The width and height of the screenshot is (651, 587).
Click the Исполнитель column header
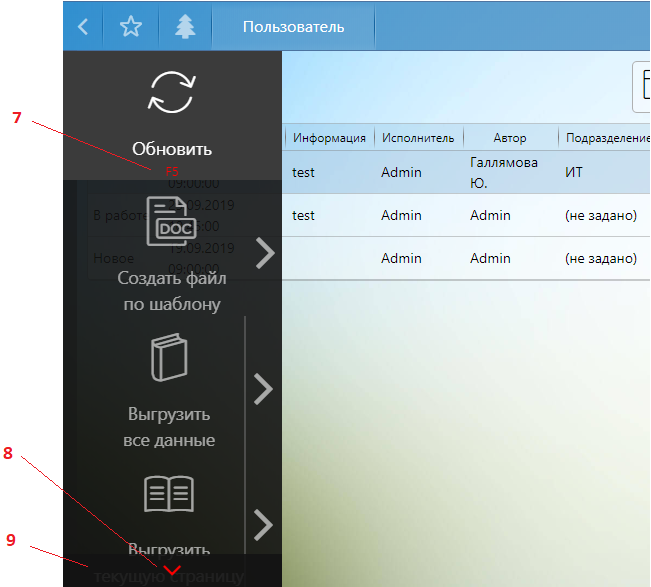point(417,138)
